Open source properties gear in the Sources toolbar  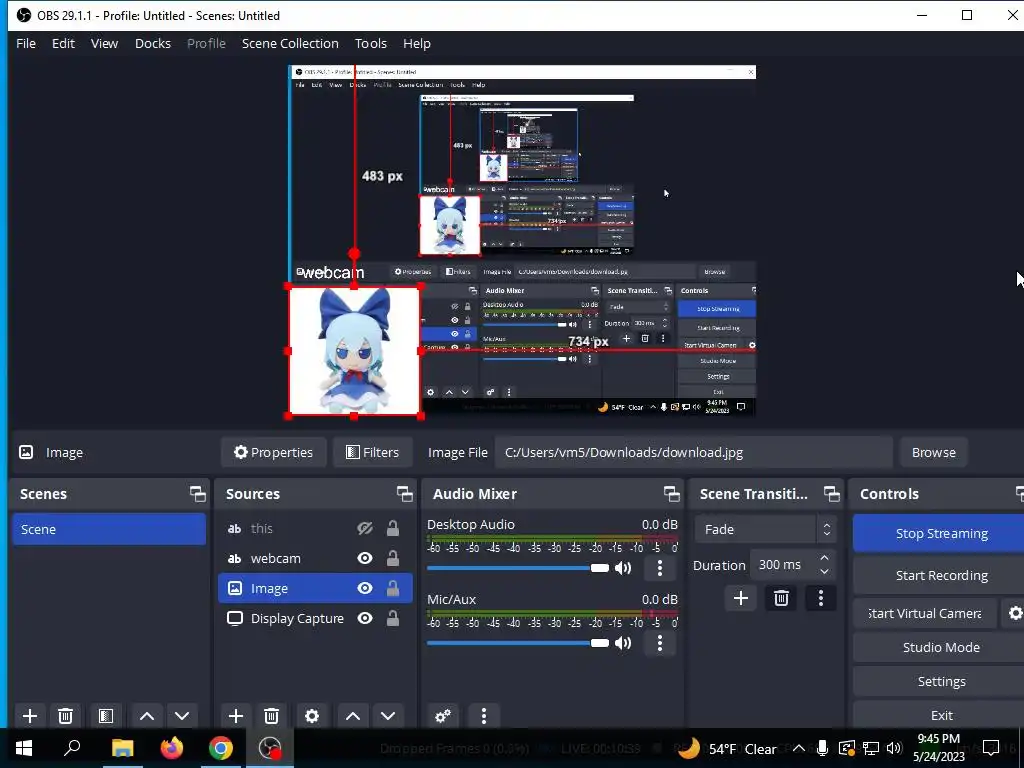(312, 716)
